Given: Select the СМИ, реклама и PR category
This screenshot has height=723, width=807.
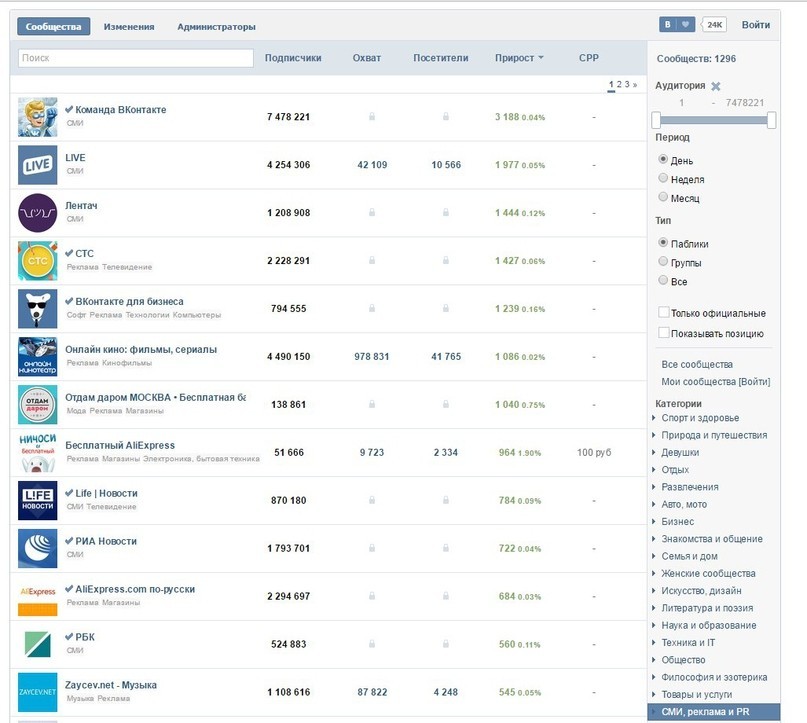Looking at the screenshot, I should (714, 712).
